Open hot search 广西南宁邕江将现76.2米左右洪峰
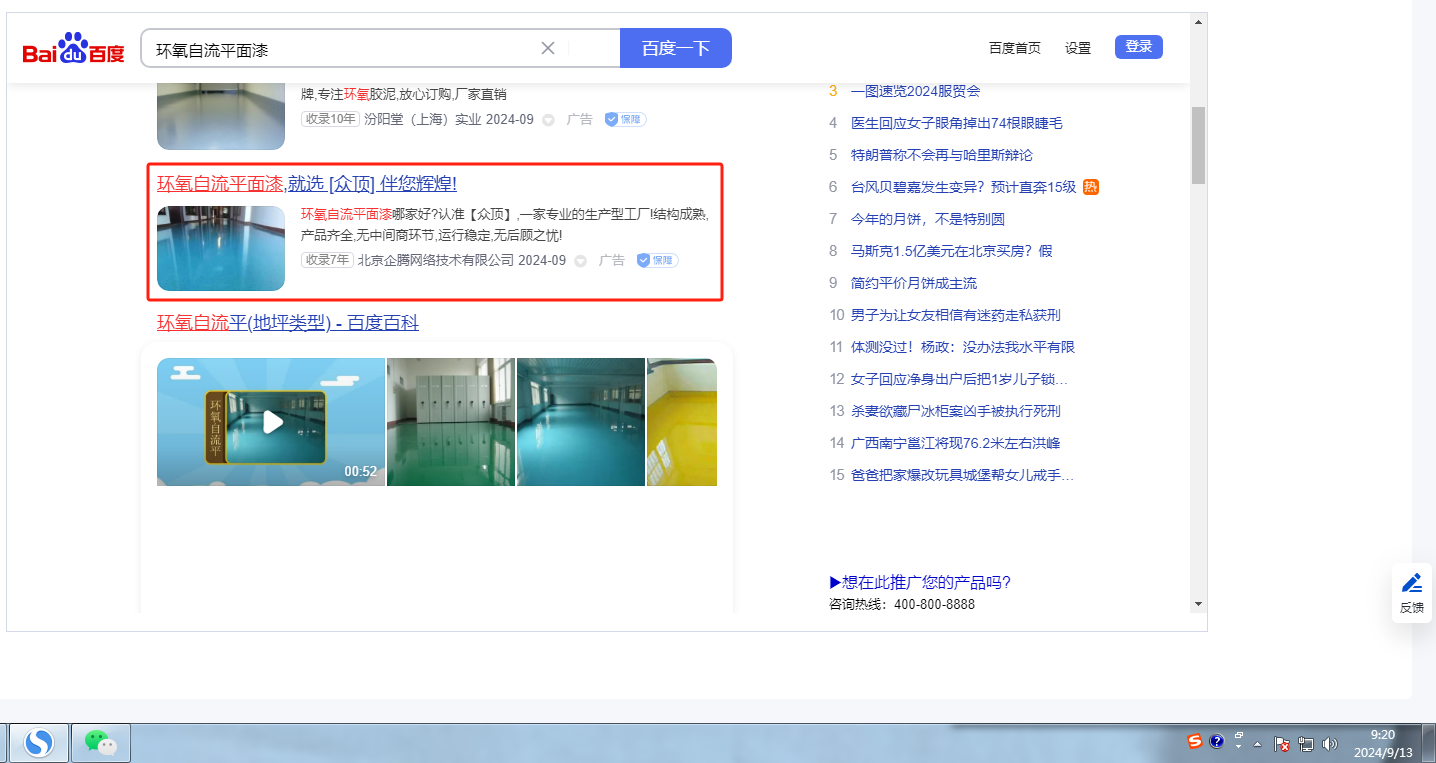Image resolution: width=1436 pixels, height=763 pixels. pyautogui.click(x=955, y=443)
